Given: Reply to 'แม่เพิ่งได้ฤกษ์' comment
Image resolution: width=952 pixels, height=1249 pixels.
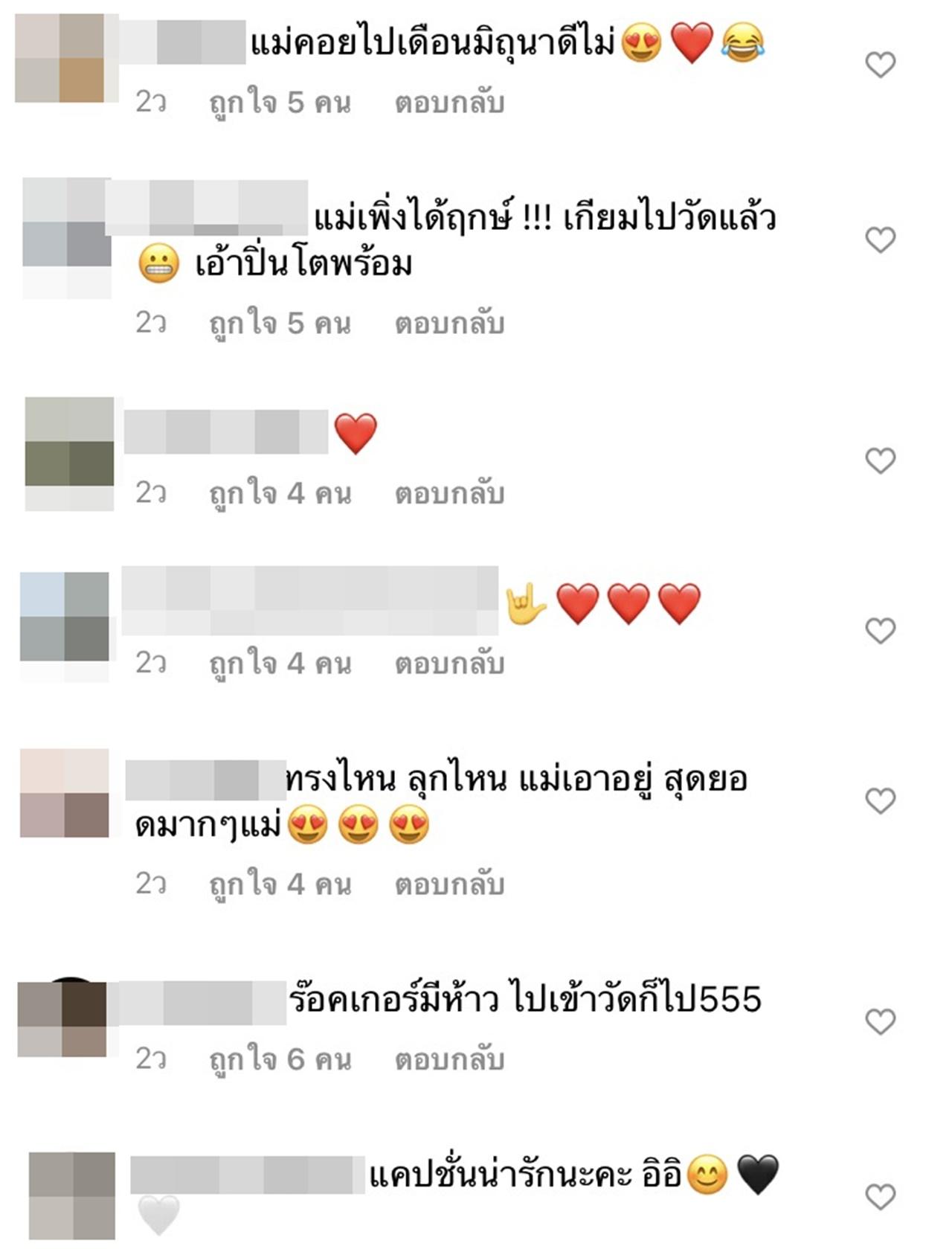Looking at the screenshot, I should (x=449, y=324).
